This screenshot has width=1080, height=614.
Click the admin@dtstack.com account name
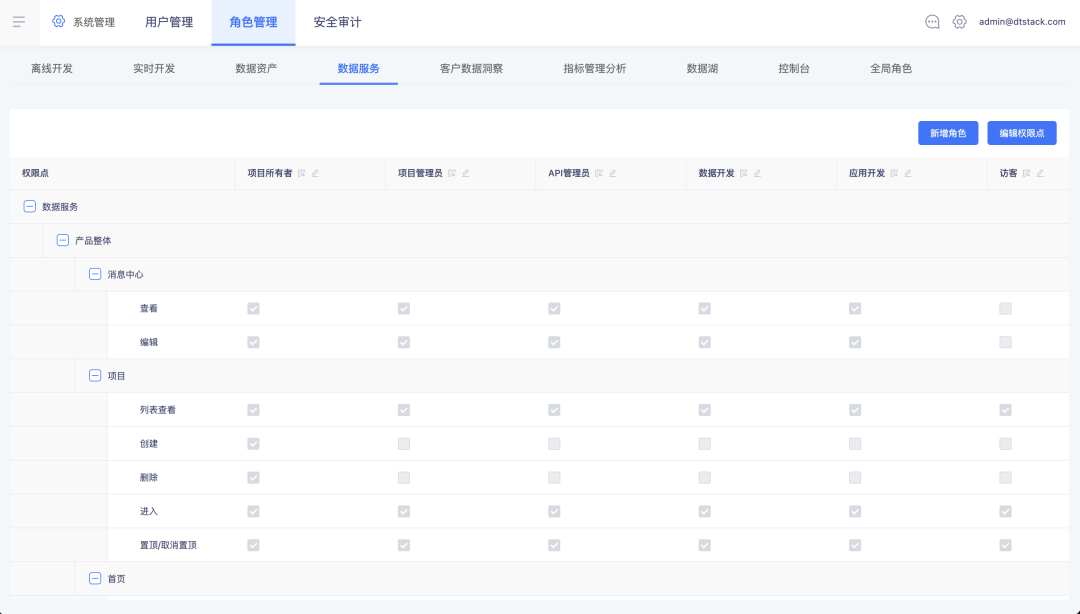1022,22
